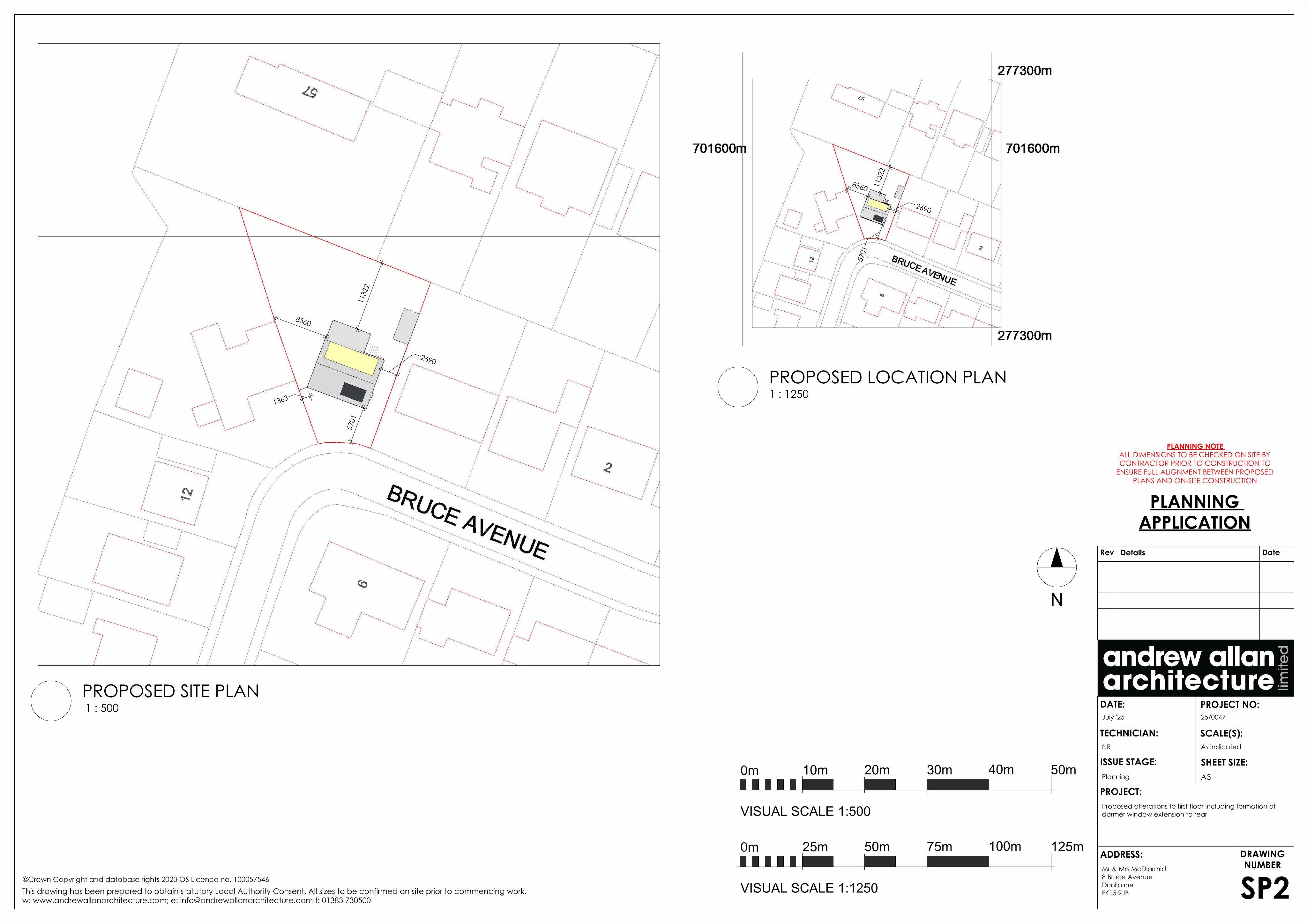This screenshot has height=924, width=1307.
Task: Click the 'As indicated' scale value
Action: (x=1221, y=747)
